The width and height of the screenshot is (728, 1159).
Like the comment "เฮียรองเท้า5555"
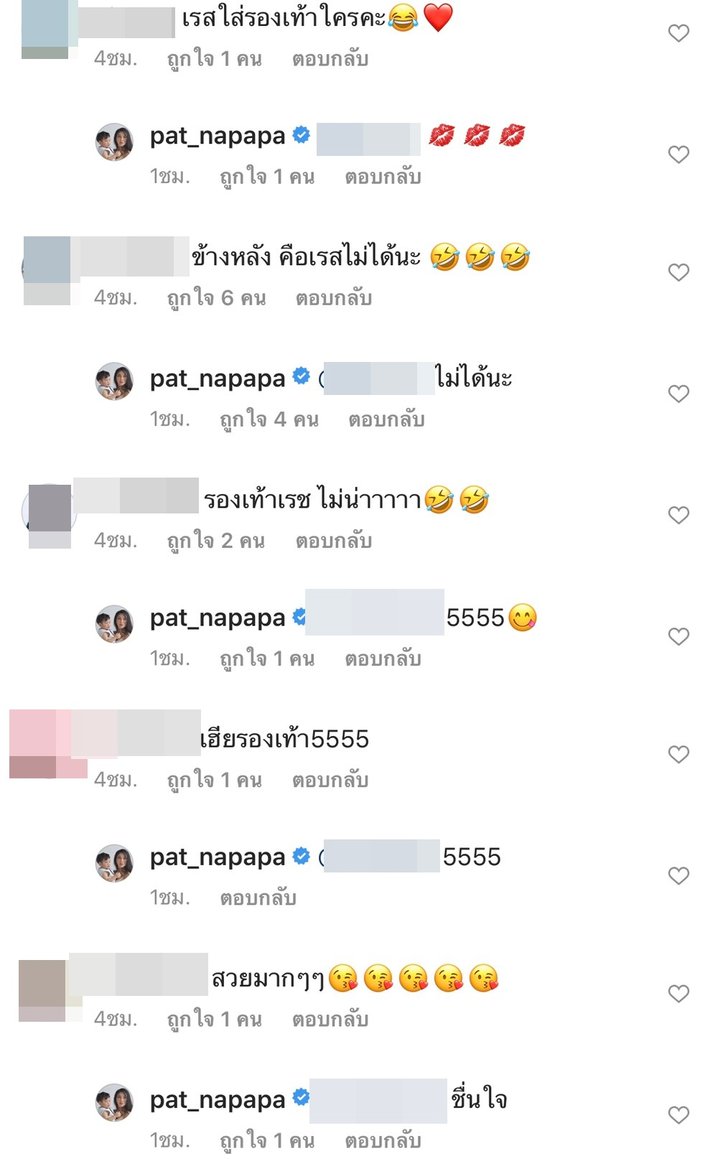678,754
